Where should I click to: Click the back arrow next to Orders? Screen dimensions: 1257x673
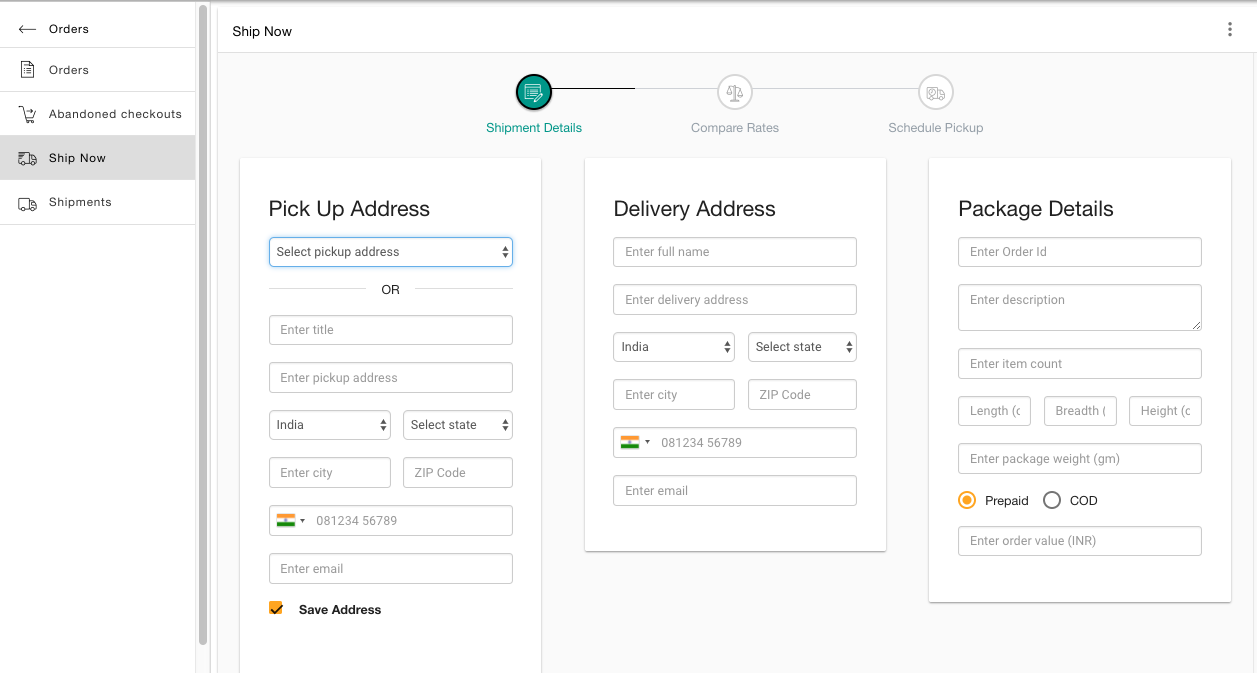28,29
